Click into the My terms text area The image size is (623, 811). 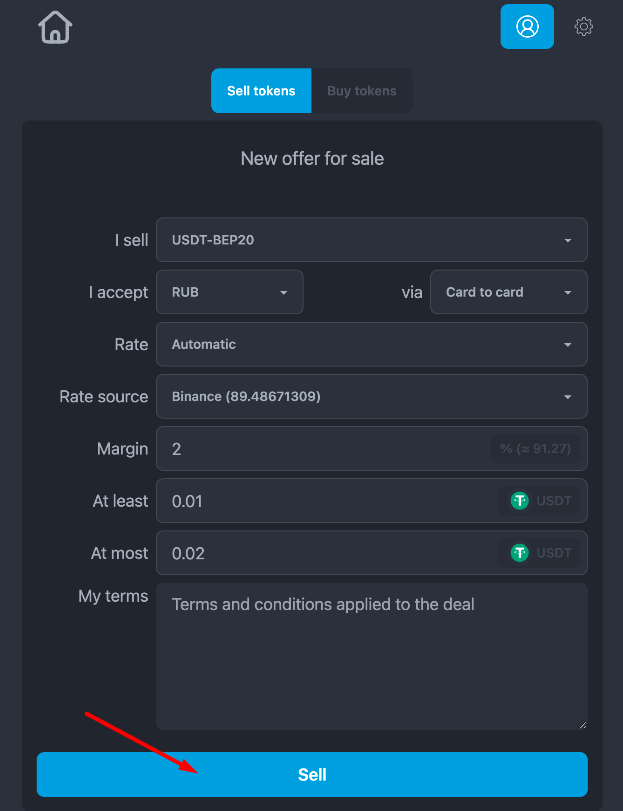point(372,656)
